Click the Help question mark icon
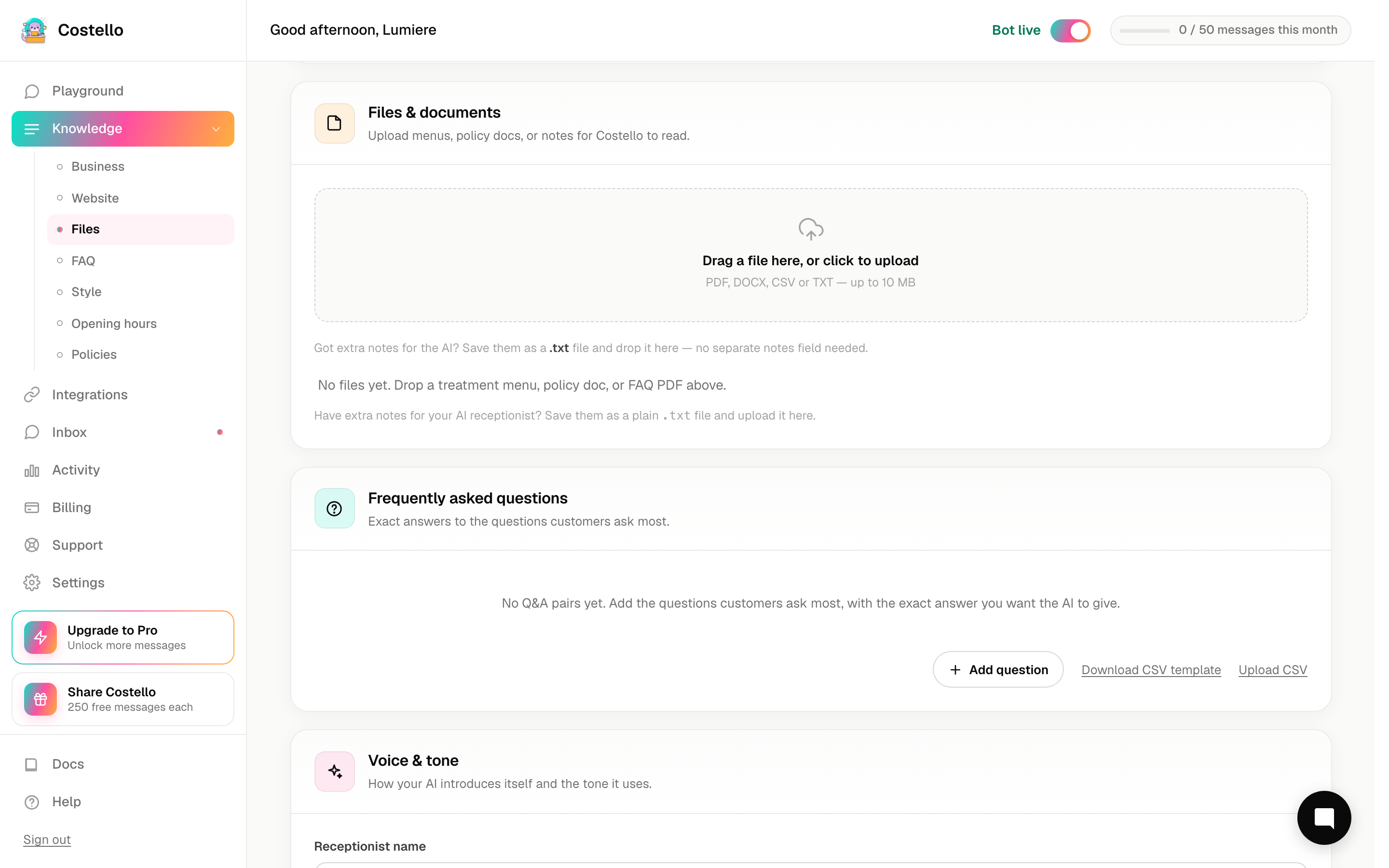 point(31,802)
